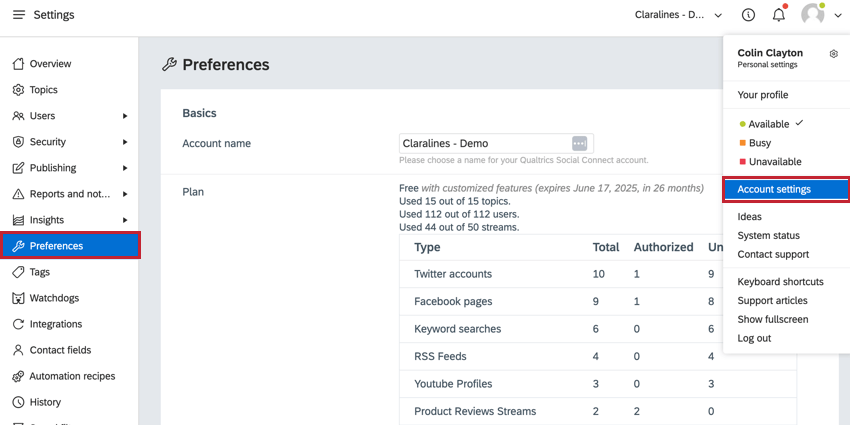Expand the Insights submenu arrow
Screen dimensions: 850x425
pyautogui.click(x=125, y=220)
